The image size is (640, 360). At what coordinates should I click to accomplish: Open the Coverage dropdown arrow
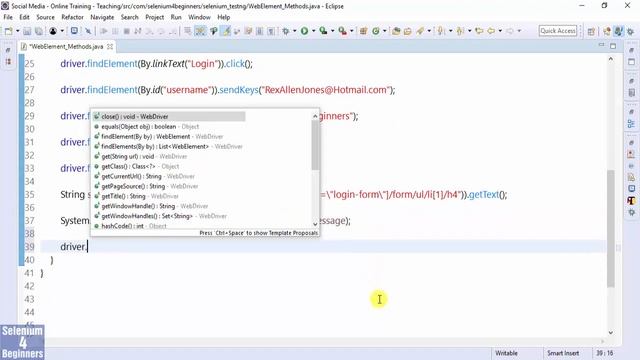coord(333,31)
